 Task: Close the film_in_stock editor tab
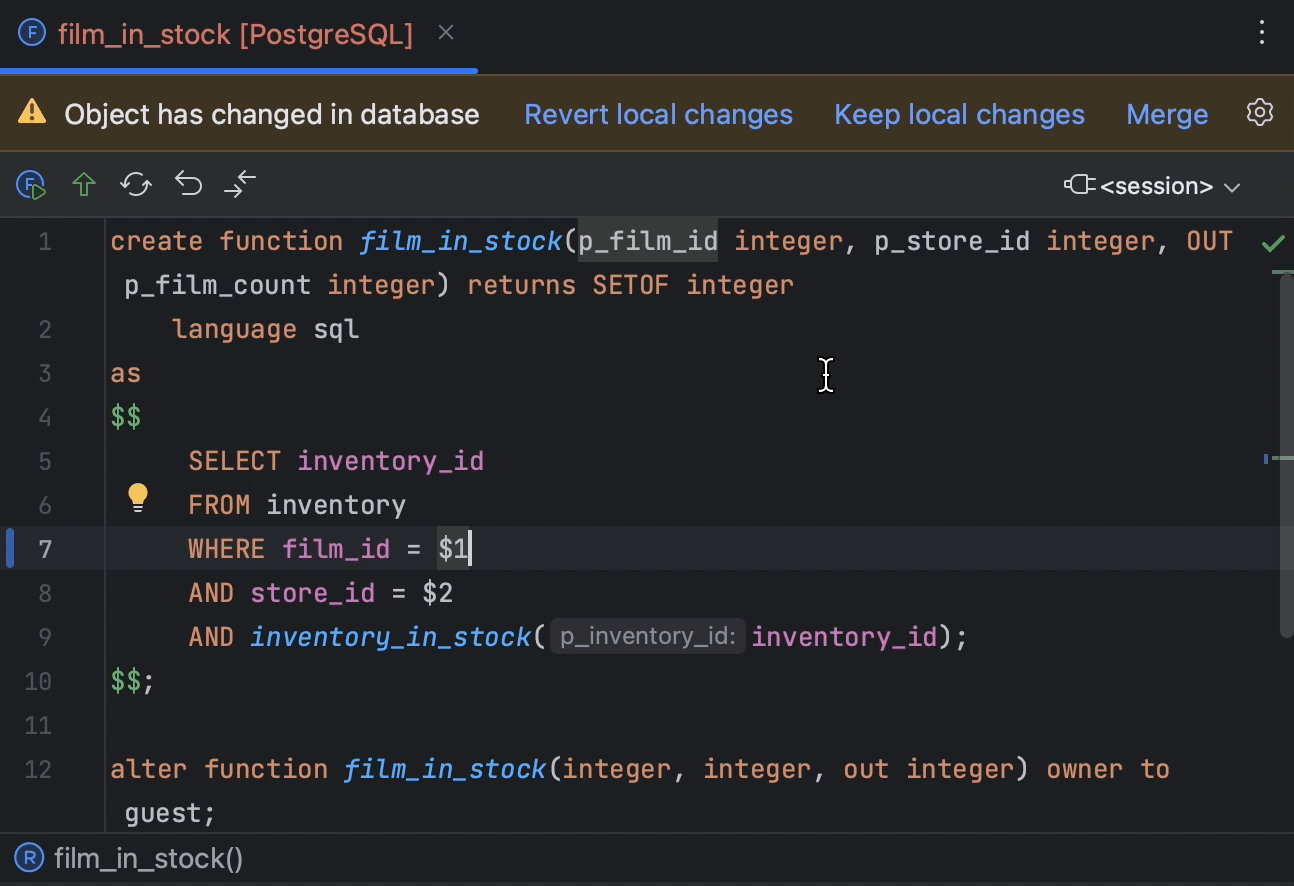[x=446, y=34]
